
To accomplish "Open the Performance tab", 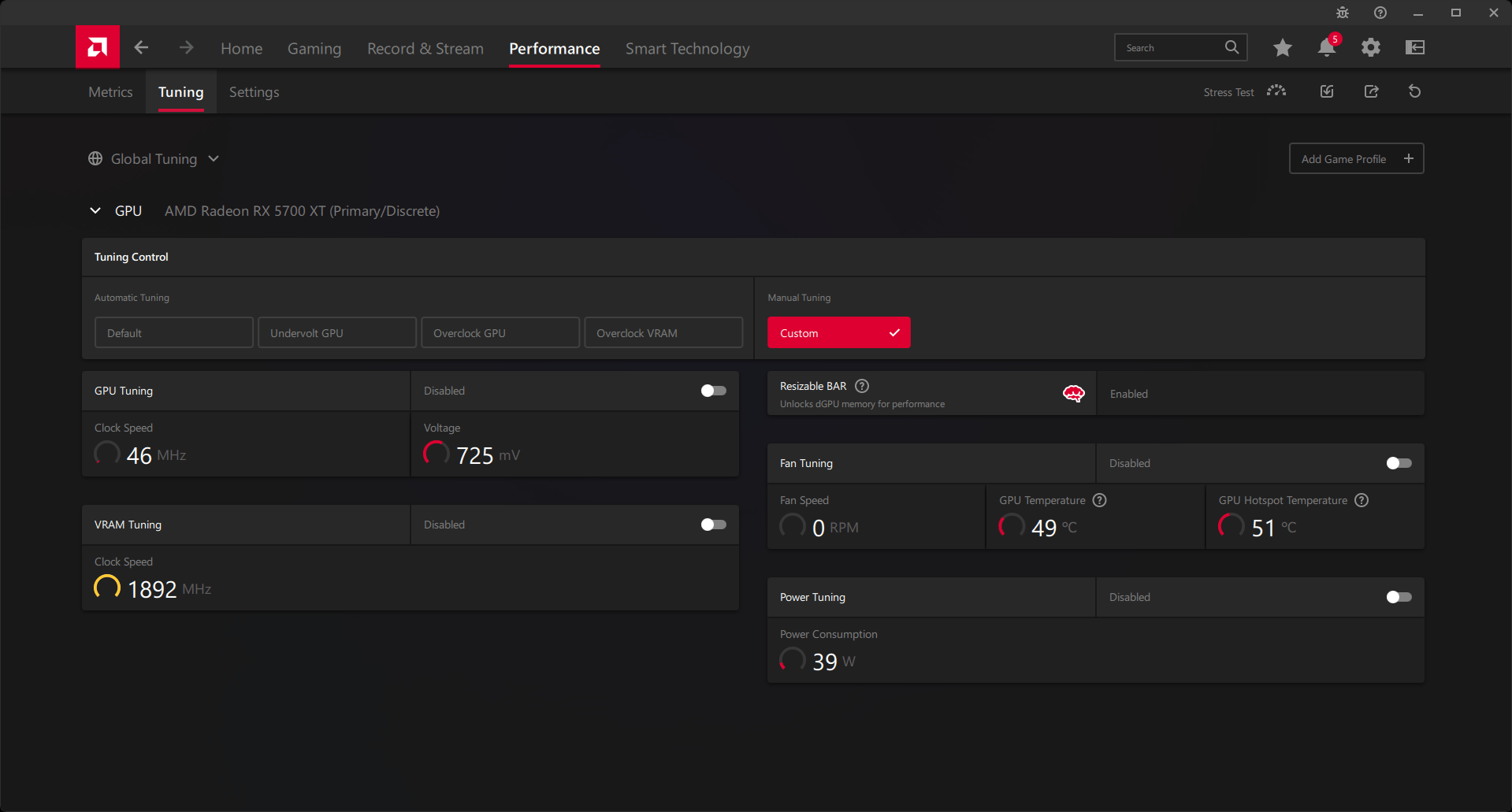I will coord(555,48).
